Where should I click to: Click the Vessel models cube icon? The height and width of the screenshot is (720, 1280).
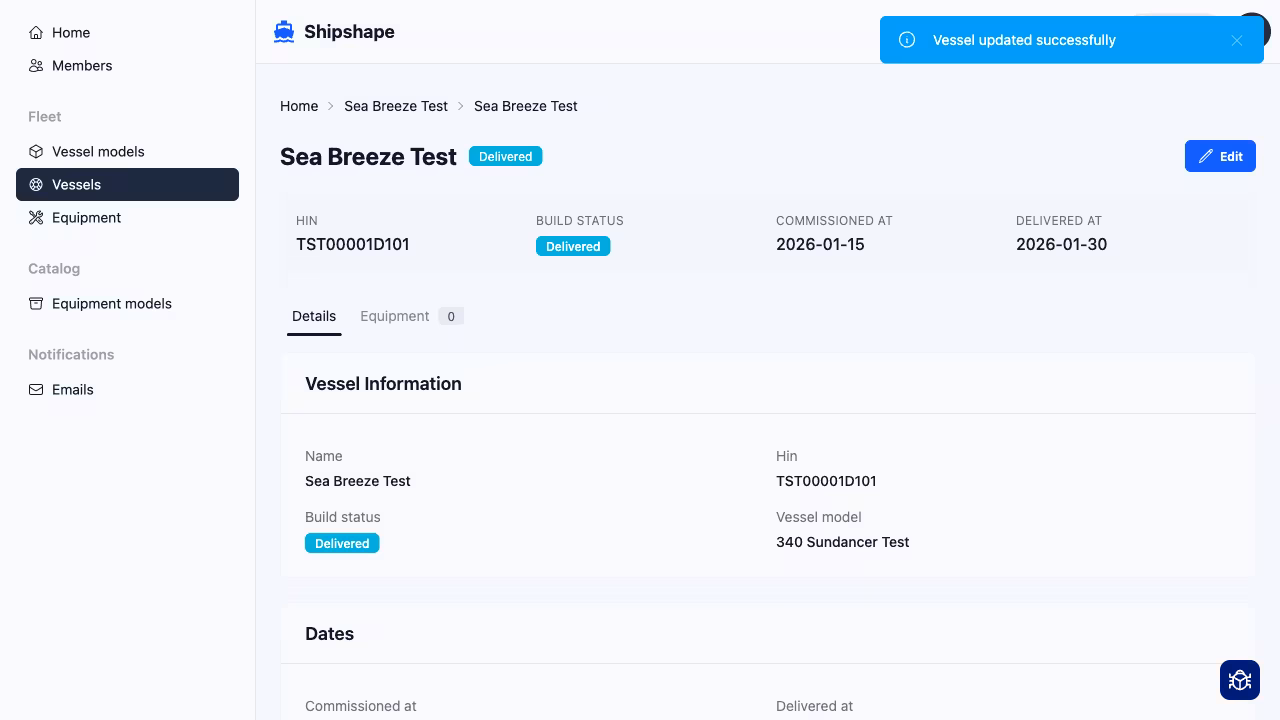pyautogui.click(x=36, y=152)
